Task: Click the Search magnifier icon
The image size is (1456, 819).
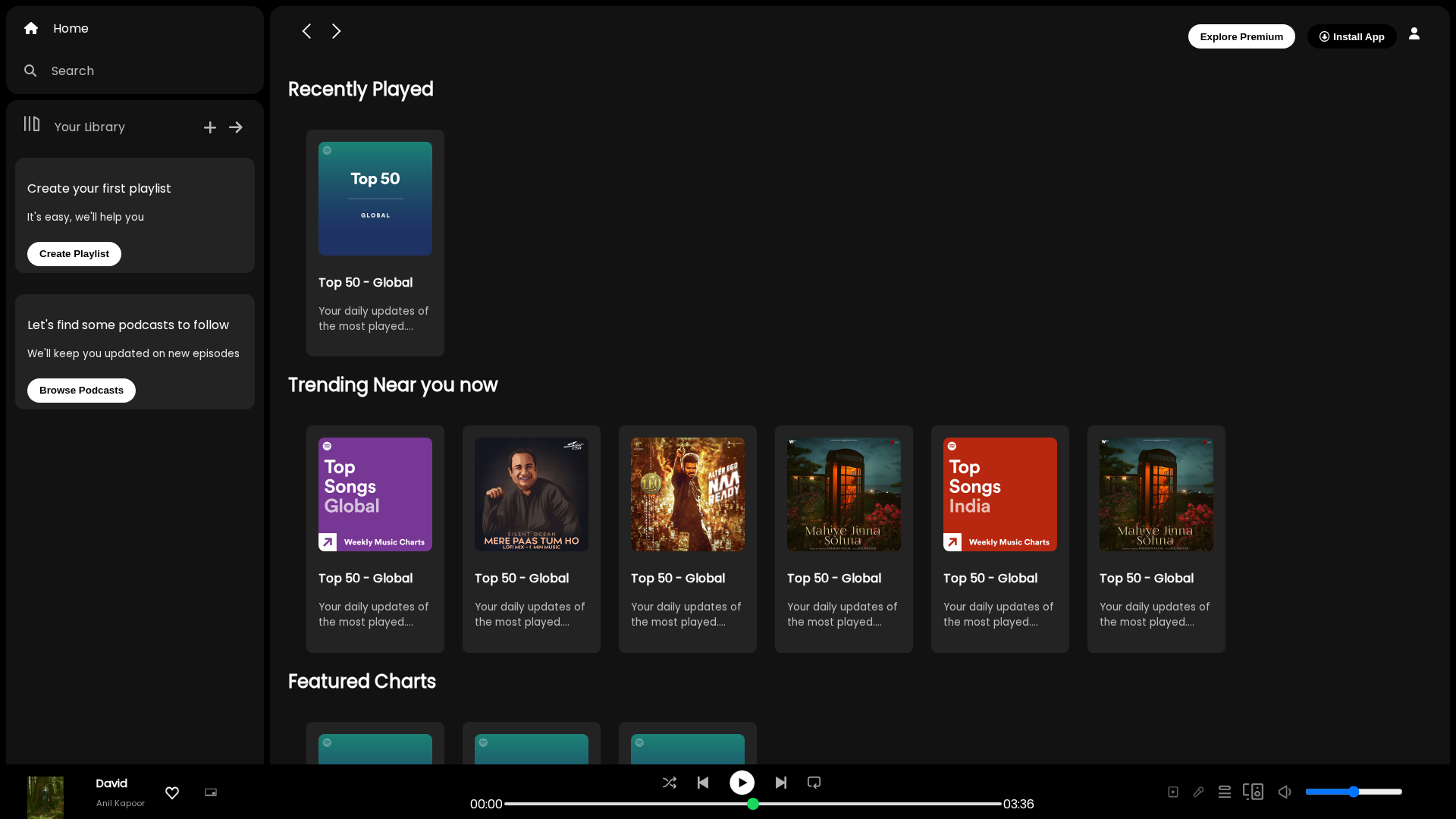Action: [x=30, y=71]
